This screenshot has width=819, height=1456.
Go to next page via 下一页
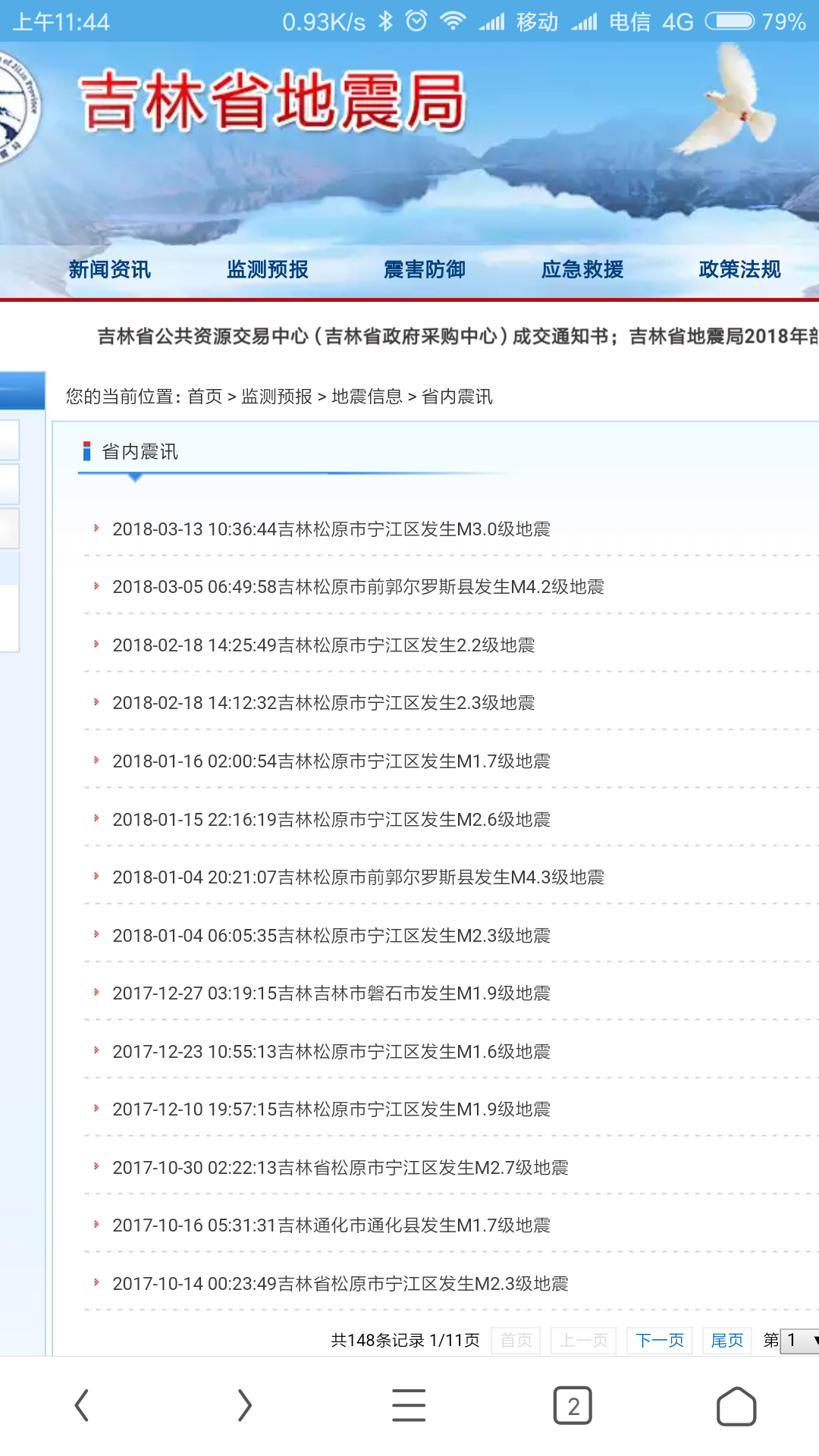[659, 1341]
